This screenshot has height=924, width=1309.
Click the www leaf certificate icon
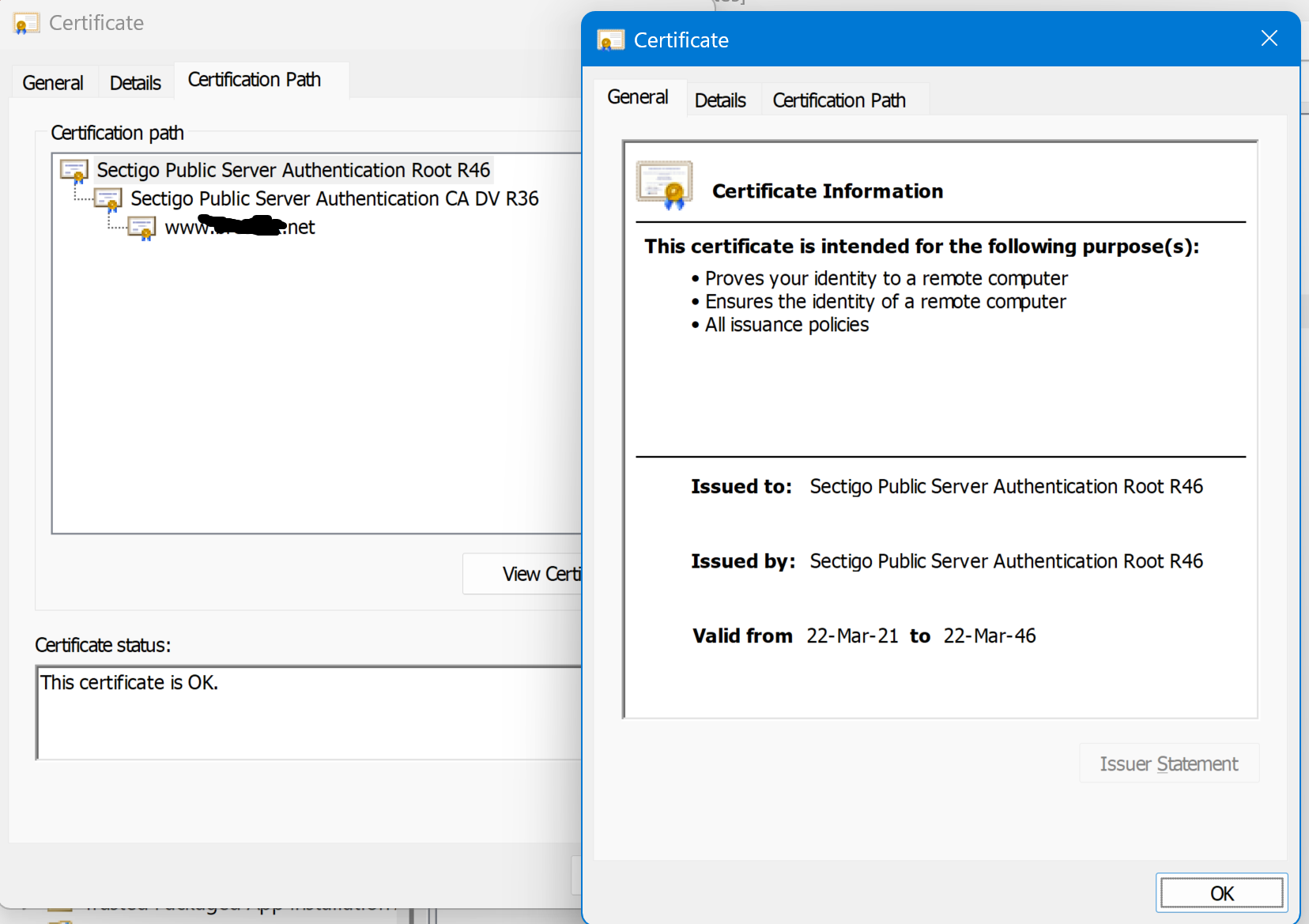pyautogui.click(x=142, y=228)
